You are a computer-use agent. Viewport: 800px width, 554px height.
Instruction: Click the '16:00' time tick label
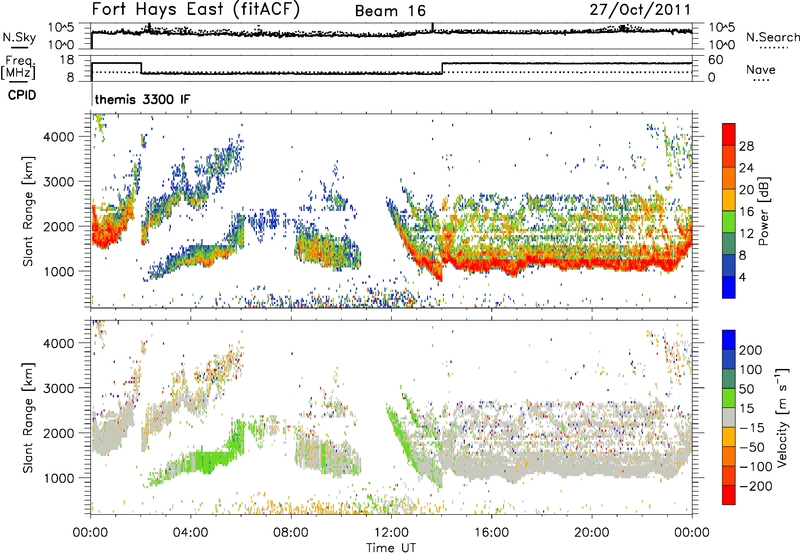[491, 533]
